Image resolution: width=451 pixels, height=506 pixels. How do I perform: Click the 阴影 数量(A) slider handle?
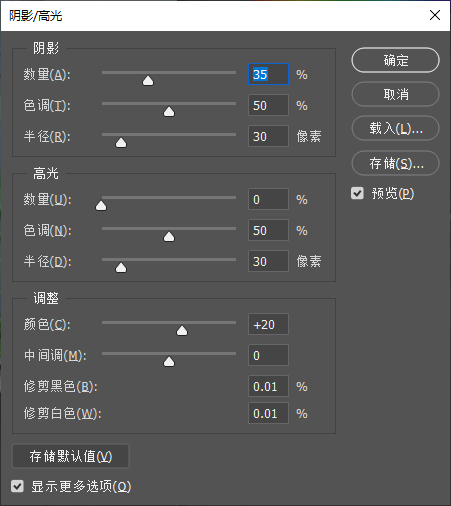(x=148, y=81)
